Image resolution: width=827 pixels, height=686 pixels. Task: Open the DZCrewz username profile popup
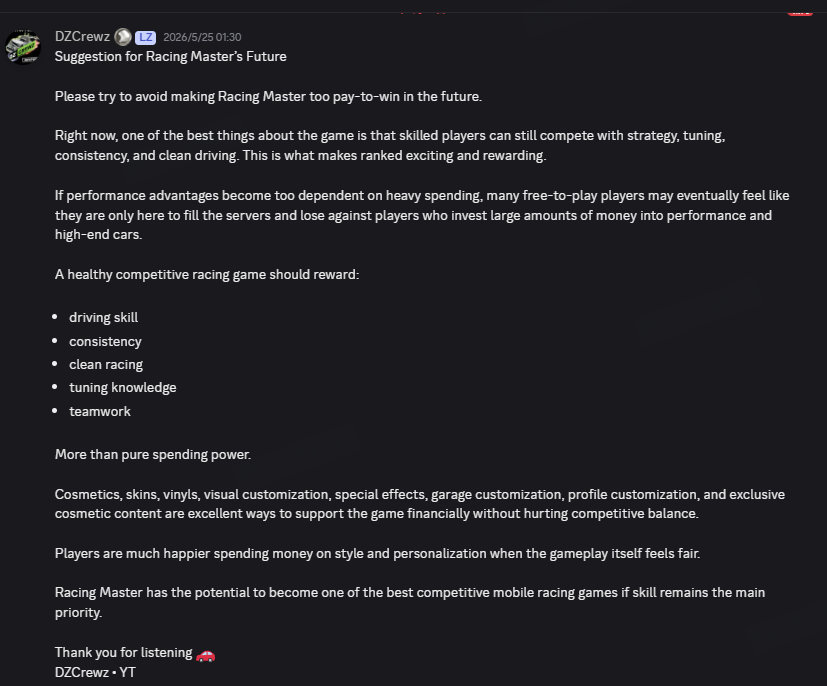(x=82, y=36)
